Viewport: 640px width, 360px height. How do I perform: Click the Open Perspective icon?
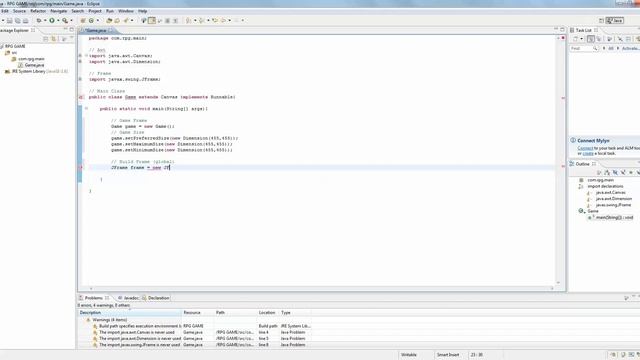click(601, 20)
